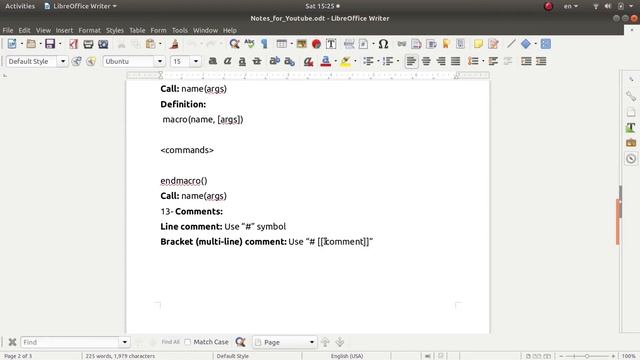640x360 pixels.
Task: Click the Insert Text Box icon
Action: tap(331, 44)
